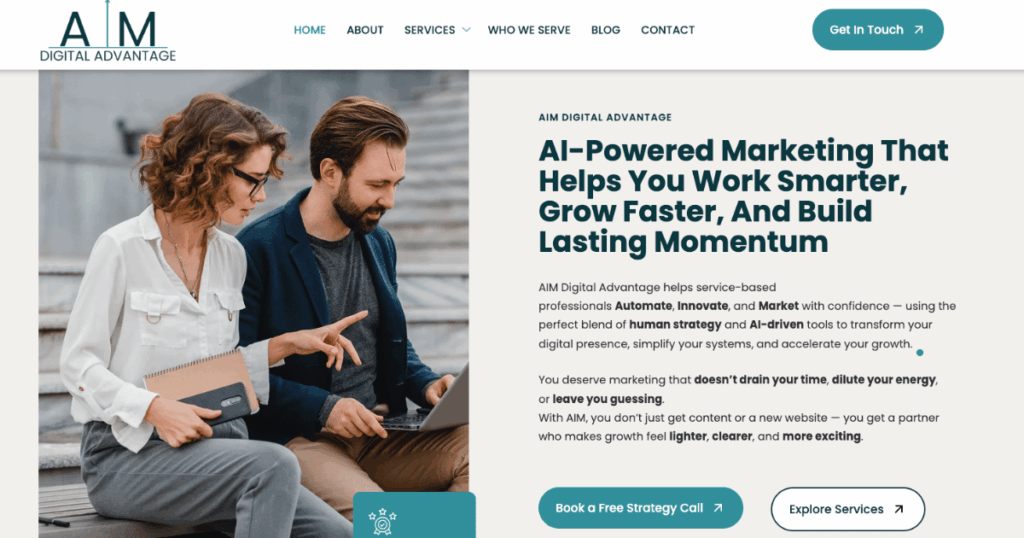Go to the HOME page link
1024x538 pixels.
(310, 30)
